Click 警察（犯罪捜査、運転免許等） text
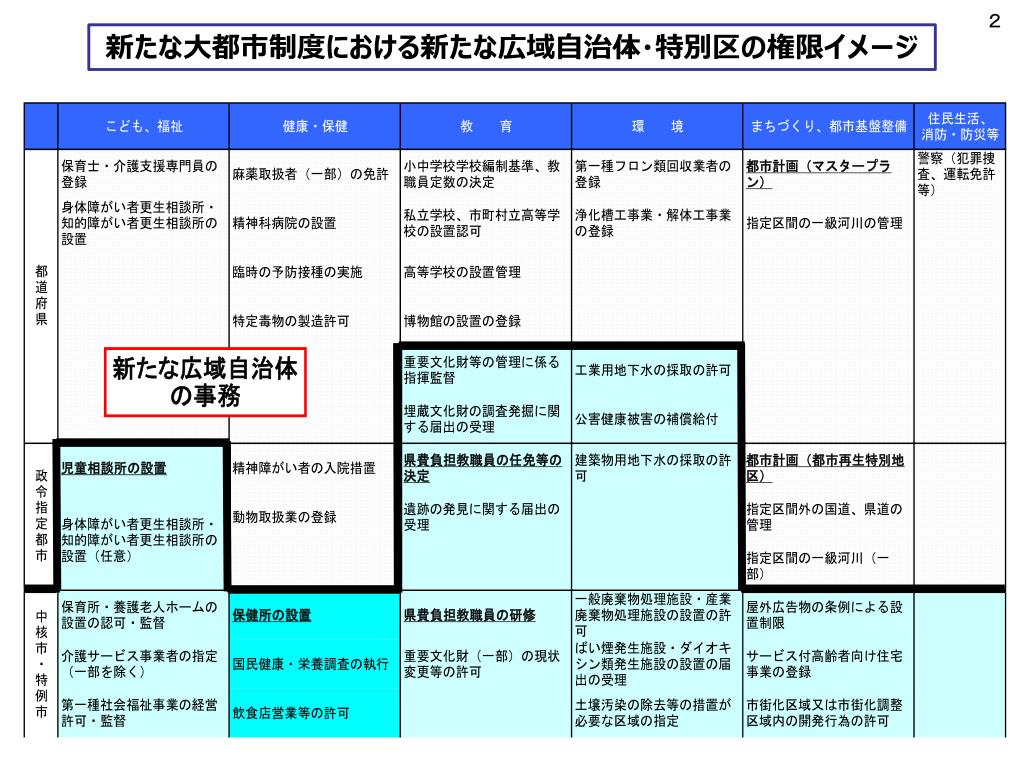This screenshot has width=1024, height=768. (x=957, y=174)
